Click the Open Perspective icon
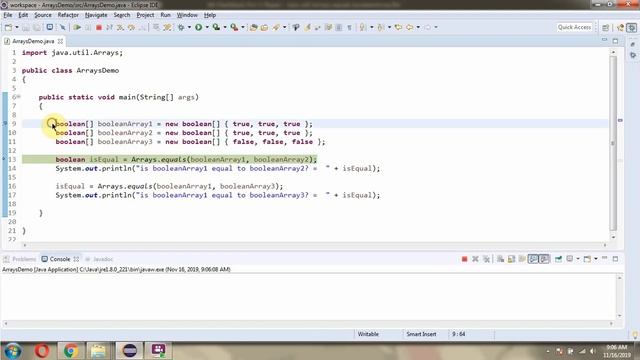 [x=605, y=27]
